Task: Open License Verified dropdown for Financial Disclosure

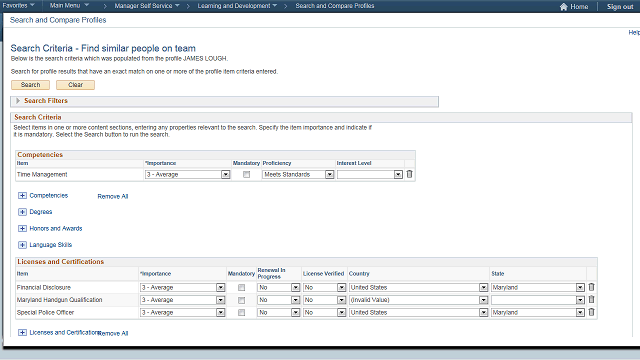Action: coord(324,287)
